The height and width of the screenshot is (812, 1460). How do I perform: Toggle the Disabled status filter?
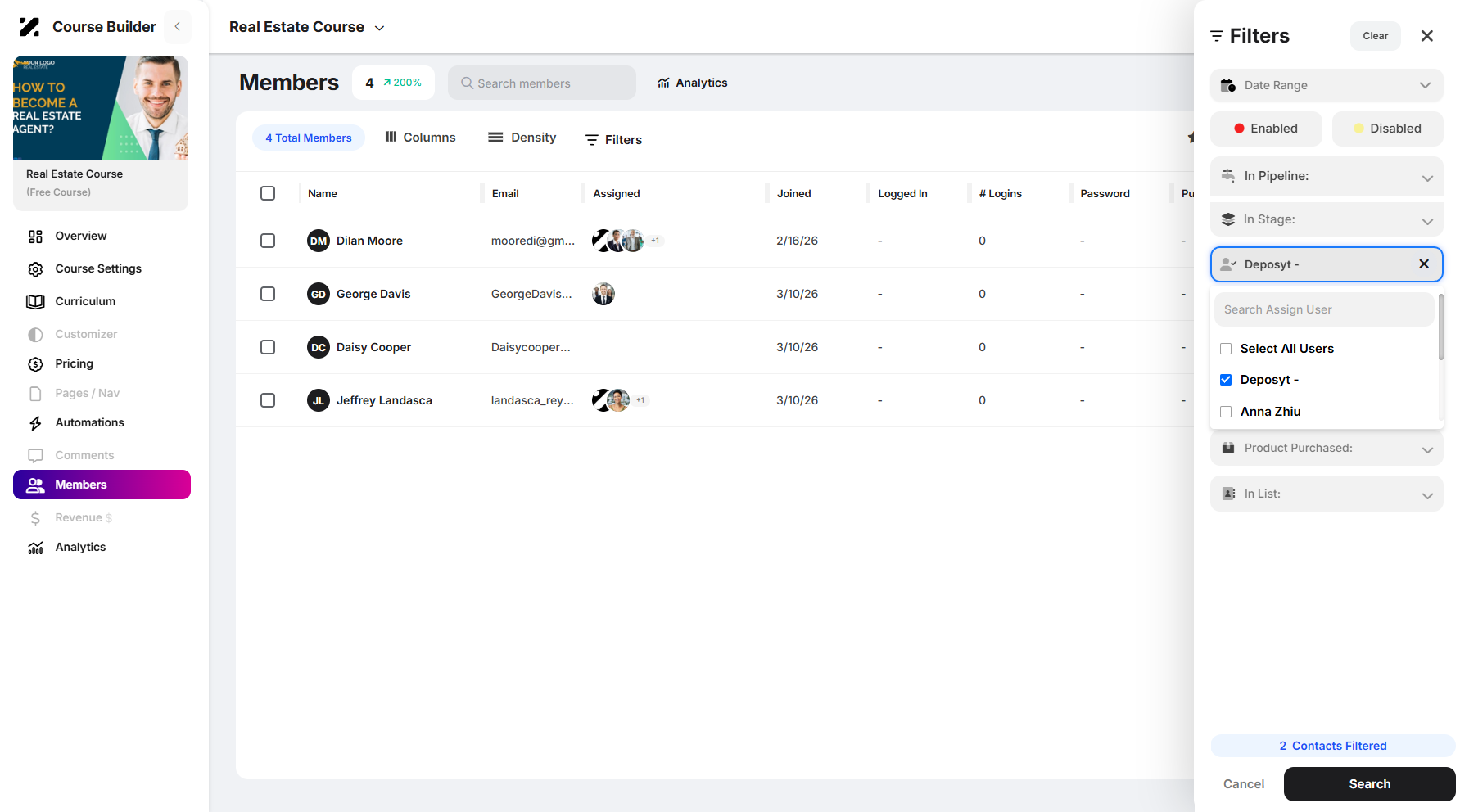tap(1388, 129)
